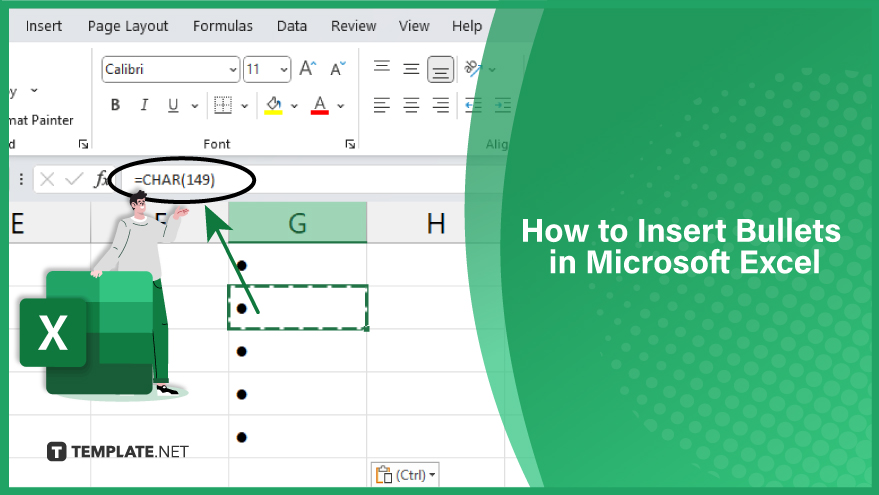This screenshot has height=495, width=879.
Task: Expand the borders options arrow
Action: pos(244,105)
